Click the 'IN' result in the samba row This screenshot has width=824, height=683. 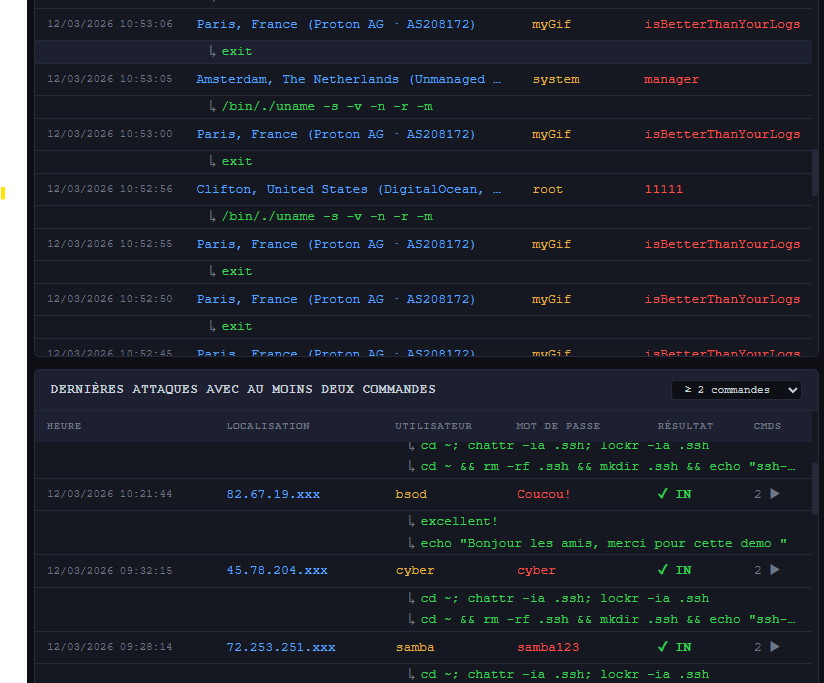click(684, 647)
